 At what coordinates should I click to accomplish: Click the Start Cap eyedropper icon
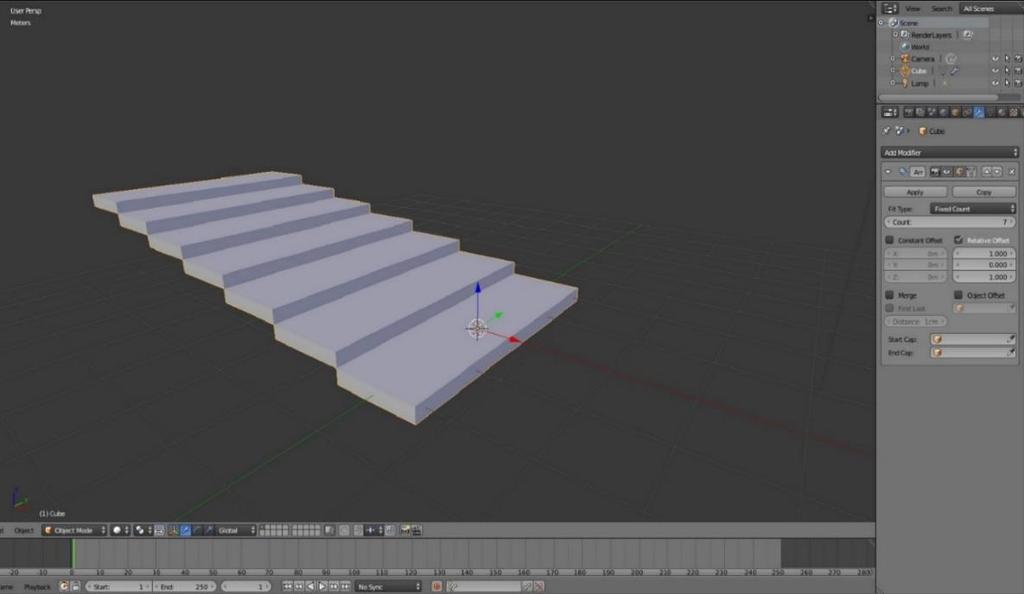1011,339
